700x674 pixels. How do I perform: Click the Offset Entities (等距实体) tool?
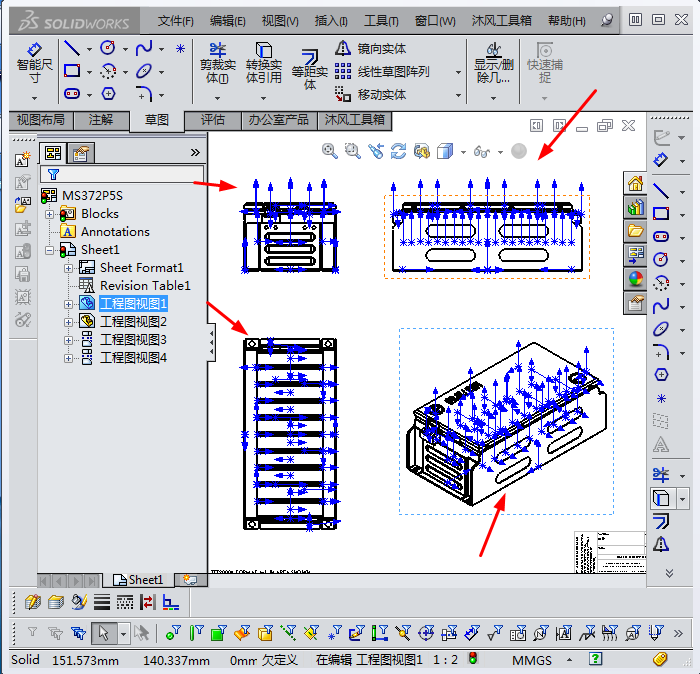click(x=310, y=68)
